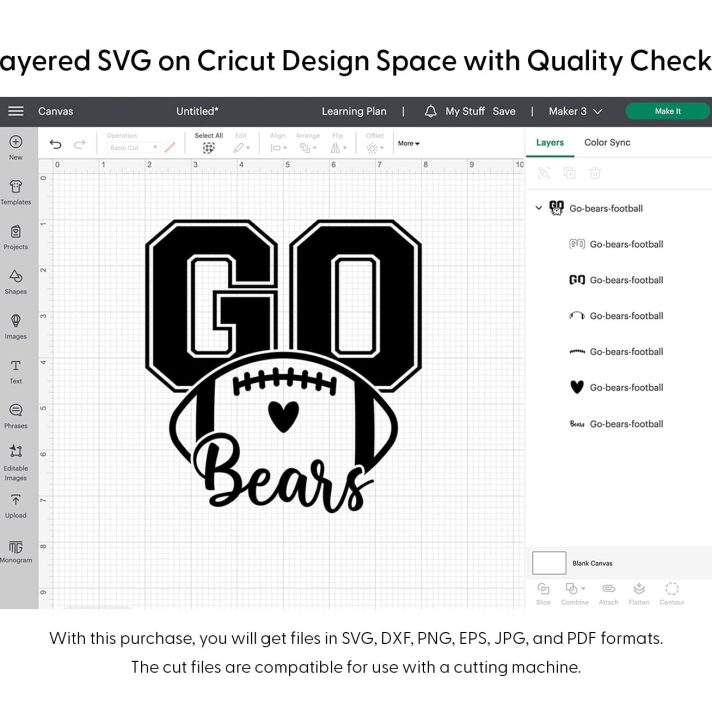Image resolution: width=712 pixels, height=712 pixels.
Task: Open the Phrases panel
Action: coord(15,416)
